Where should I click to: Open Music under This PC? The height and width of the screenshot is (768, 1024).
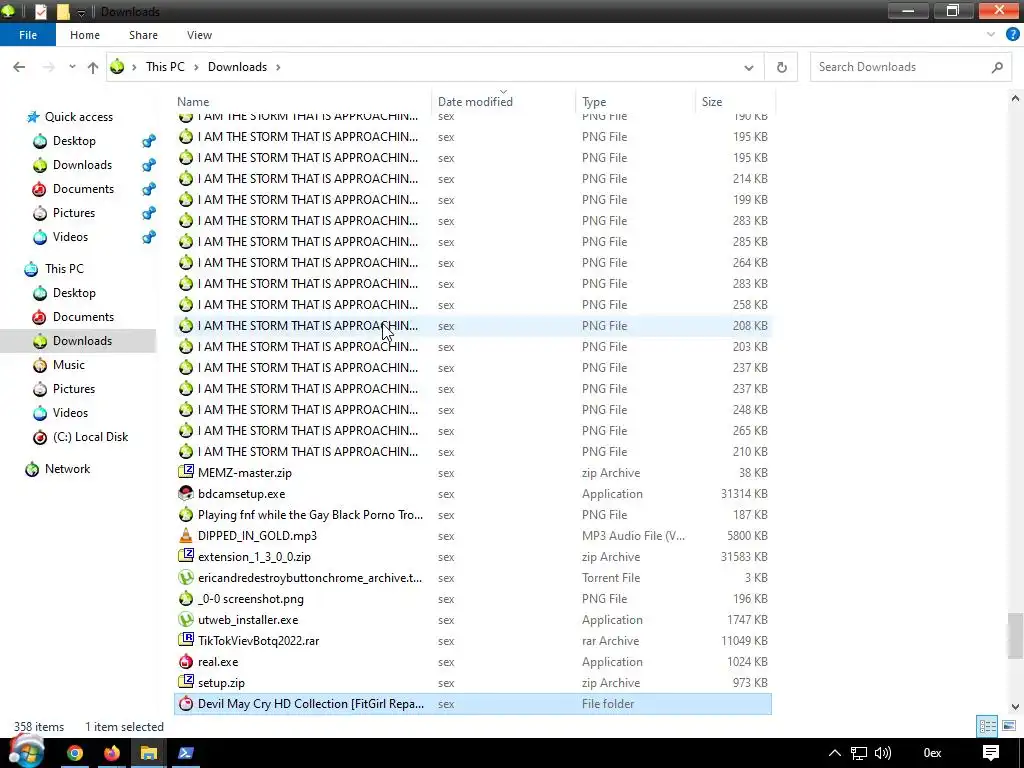69,364
